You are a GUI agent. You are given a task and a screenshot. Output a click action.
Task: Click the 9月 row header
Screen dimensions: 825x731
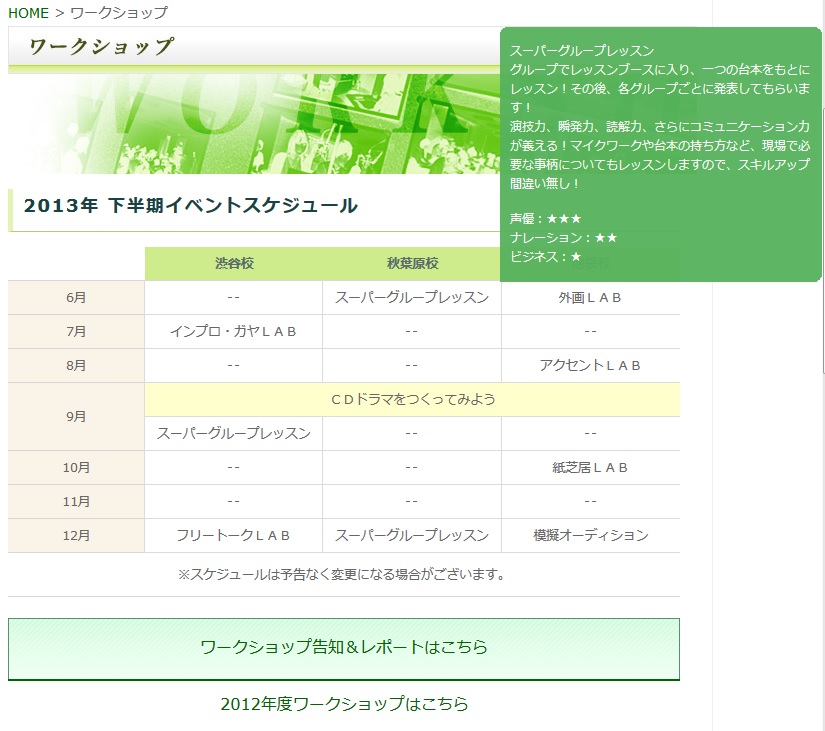[x=76, y=417]
